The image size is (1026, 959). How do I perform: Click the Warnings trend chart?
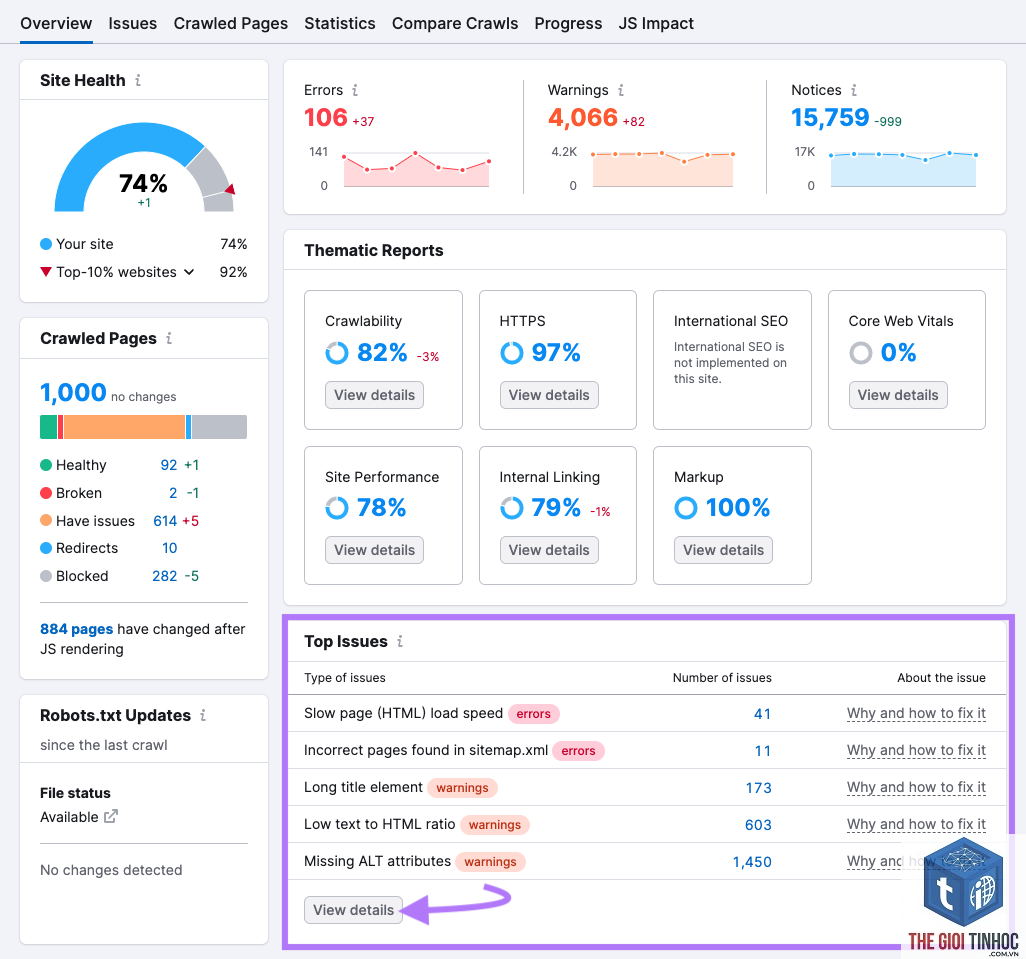663,170
